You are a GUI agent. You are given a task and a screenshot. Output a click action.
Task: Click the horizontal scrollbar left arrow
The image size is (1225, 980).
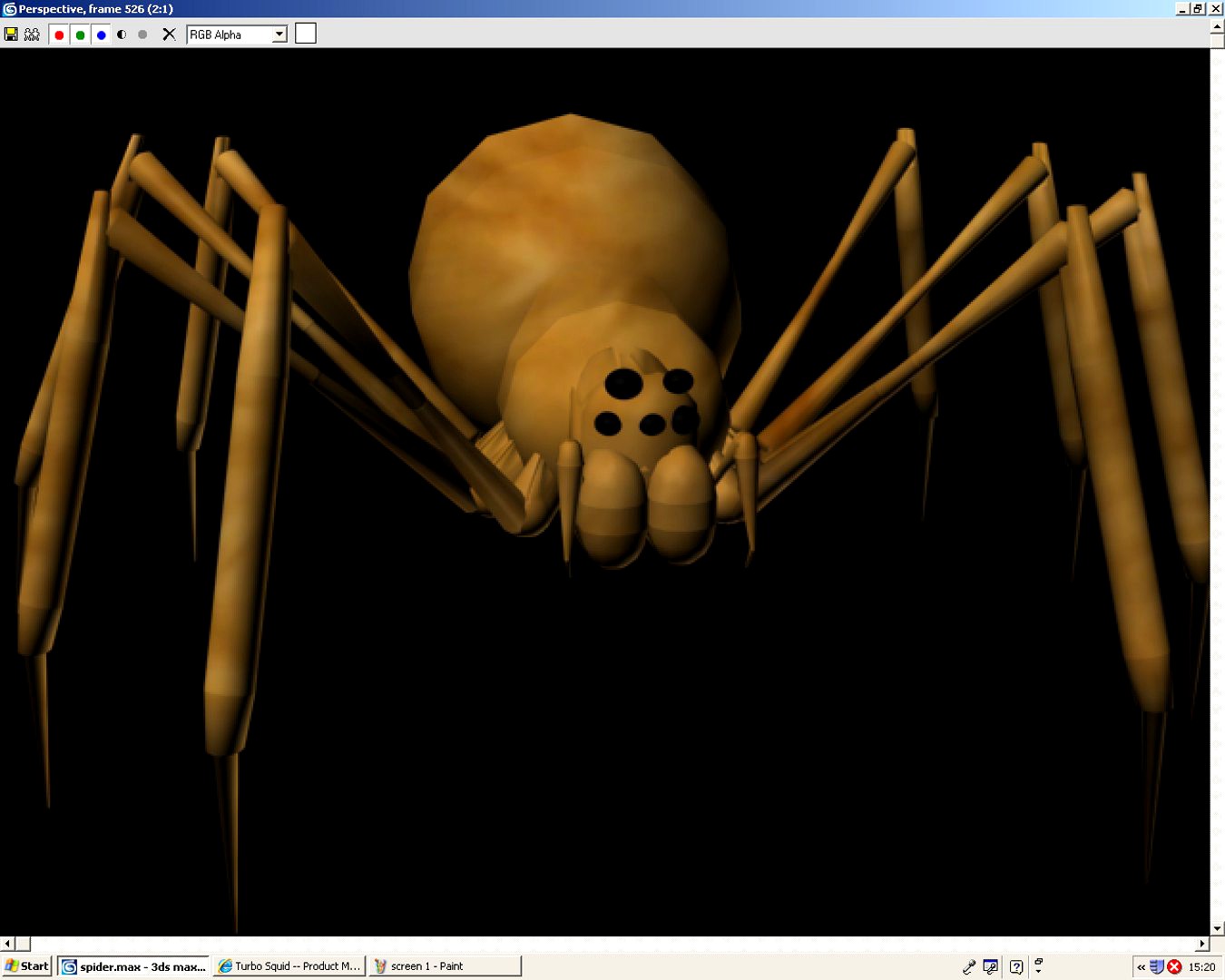click(7, 944)
